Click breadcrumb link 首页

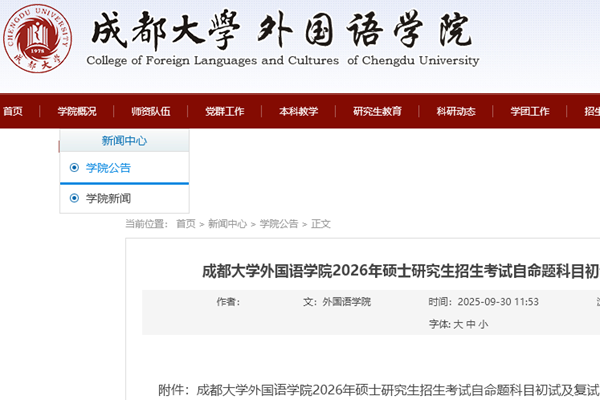(186, 224)
